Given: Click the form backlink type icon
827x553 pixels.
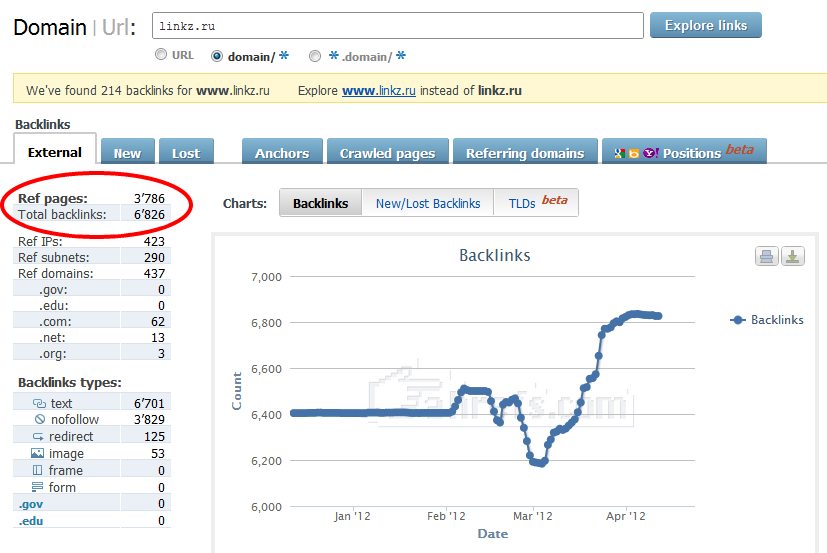Looking at the screenshot, I should pos(38,487).
